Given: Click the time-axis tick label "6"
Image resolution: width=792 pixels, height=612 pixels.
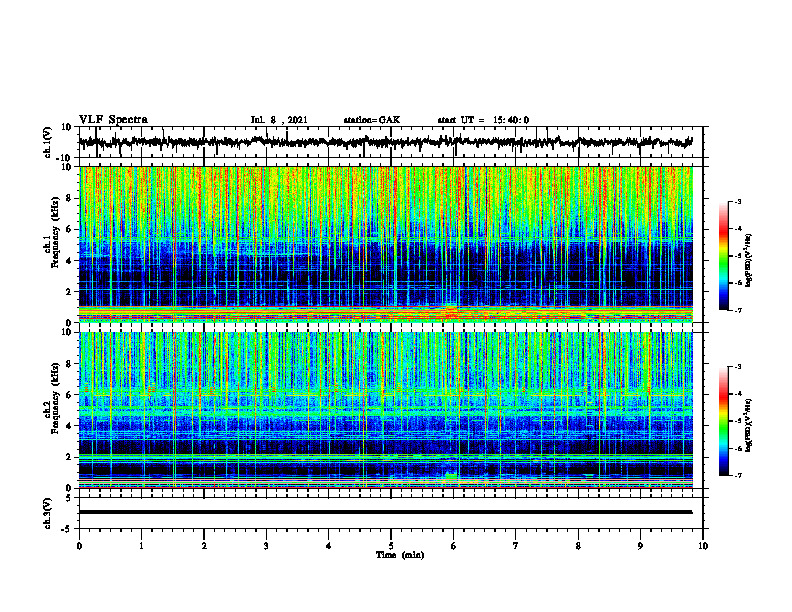Looking at the screenshot, I should point(454,546).
